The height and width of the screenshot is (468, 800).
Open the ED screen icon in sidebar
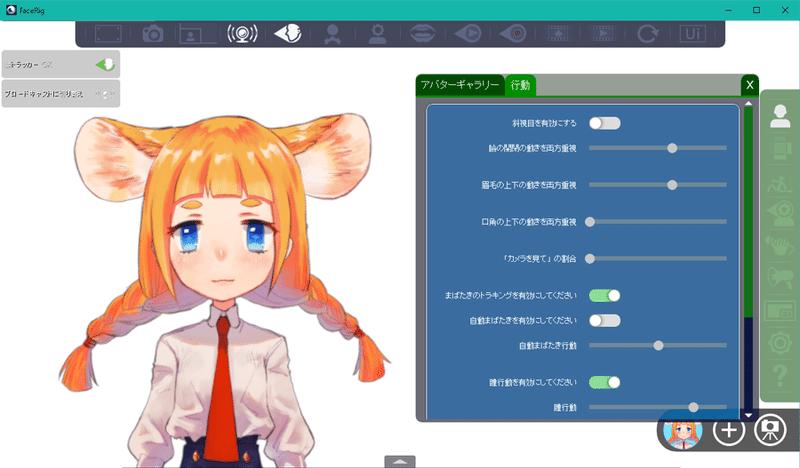tap(780, 311)
